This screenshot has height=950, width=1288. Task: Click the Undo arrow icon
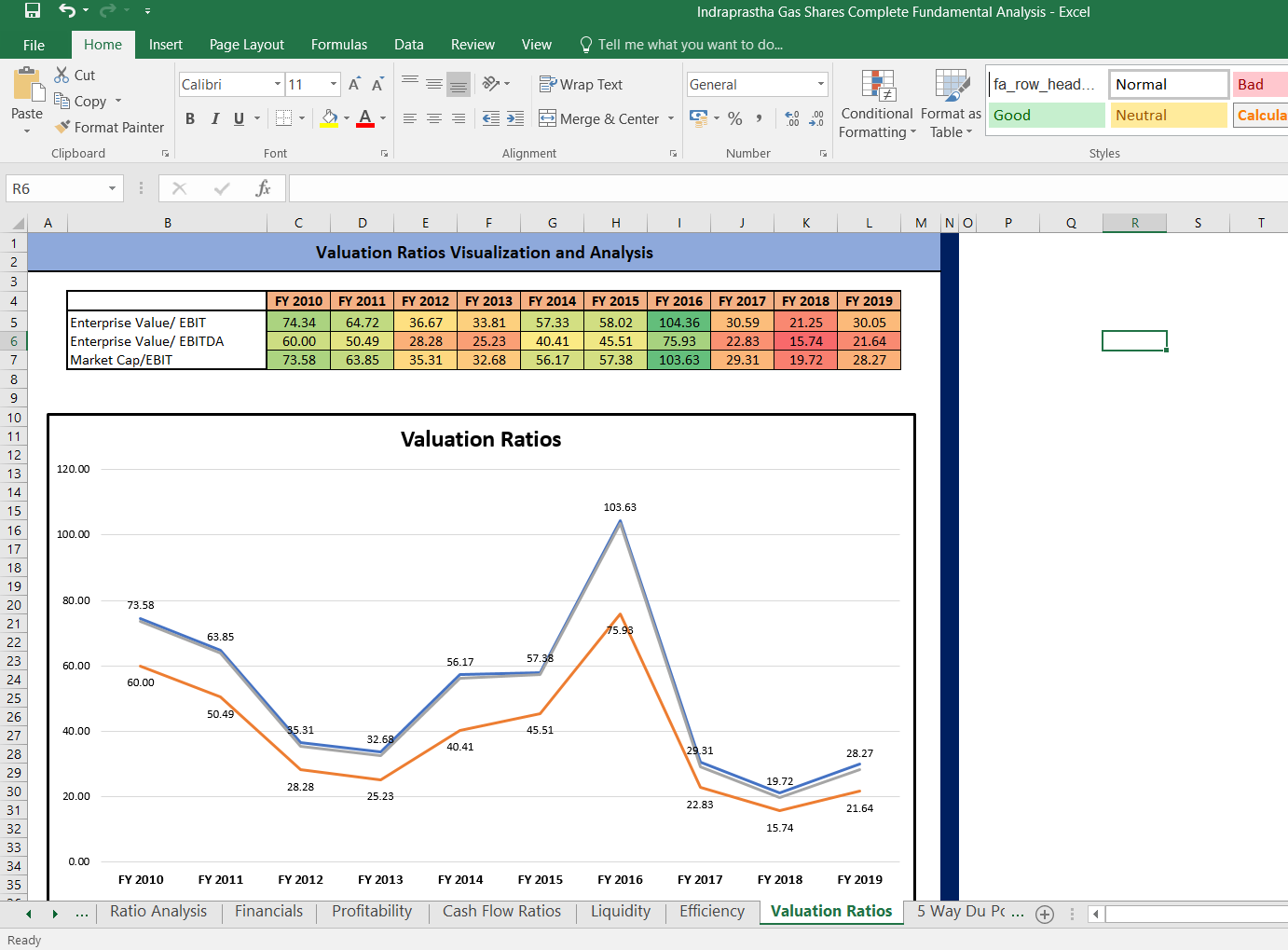point(67,11)
